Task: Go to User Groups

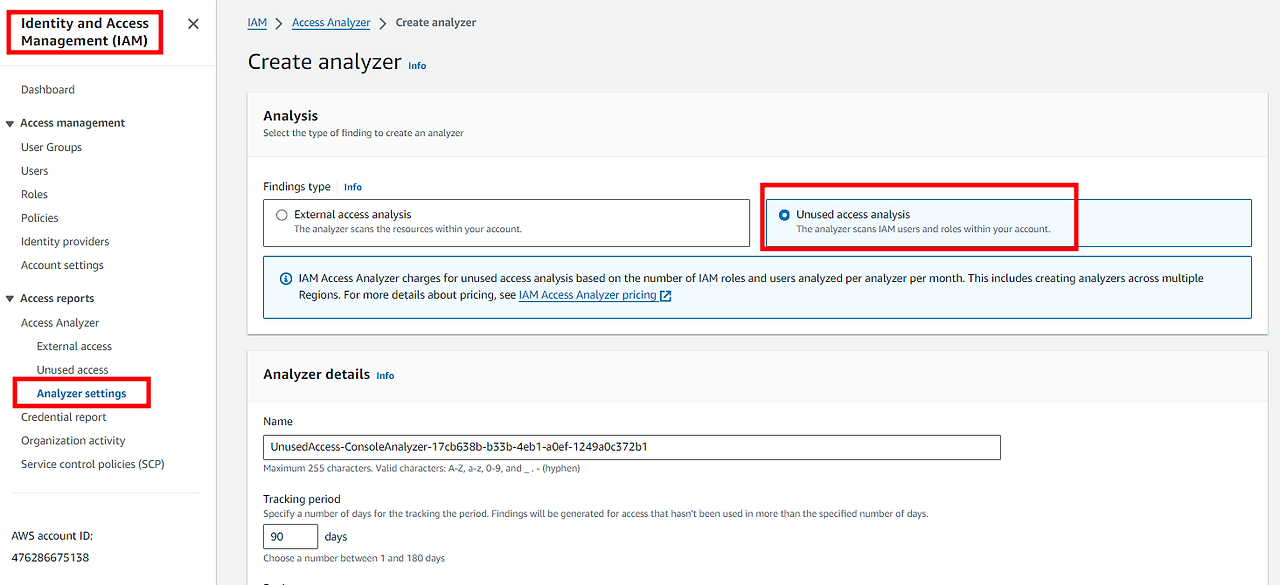Action: [51, 147]
